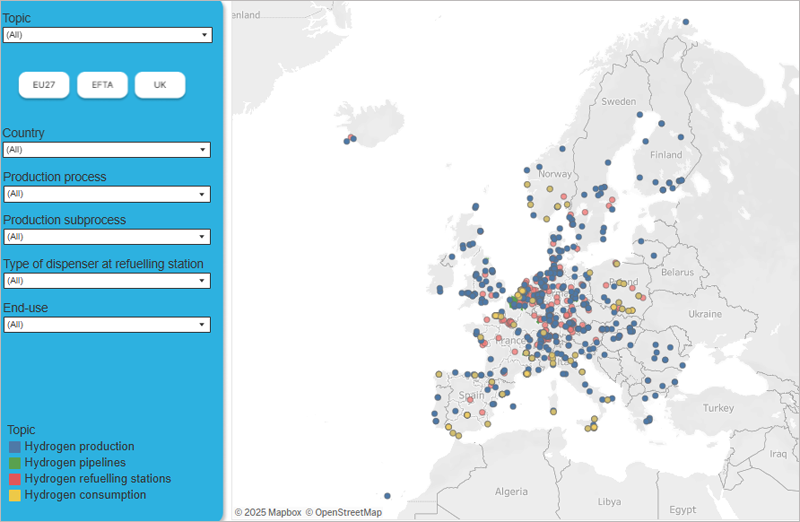This screenshot has height=522, width=800.
Task: Click the EU27 region button
Action: tap(44, 86)
